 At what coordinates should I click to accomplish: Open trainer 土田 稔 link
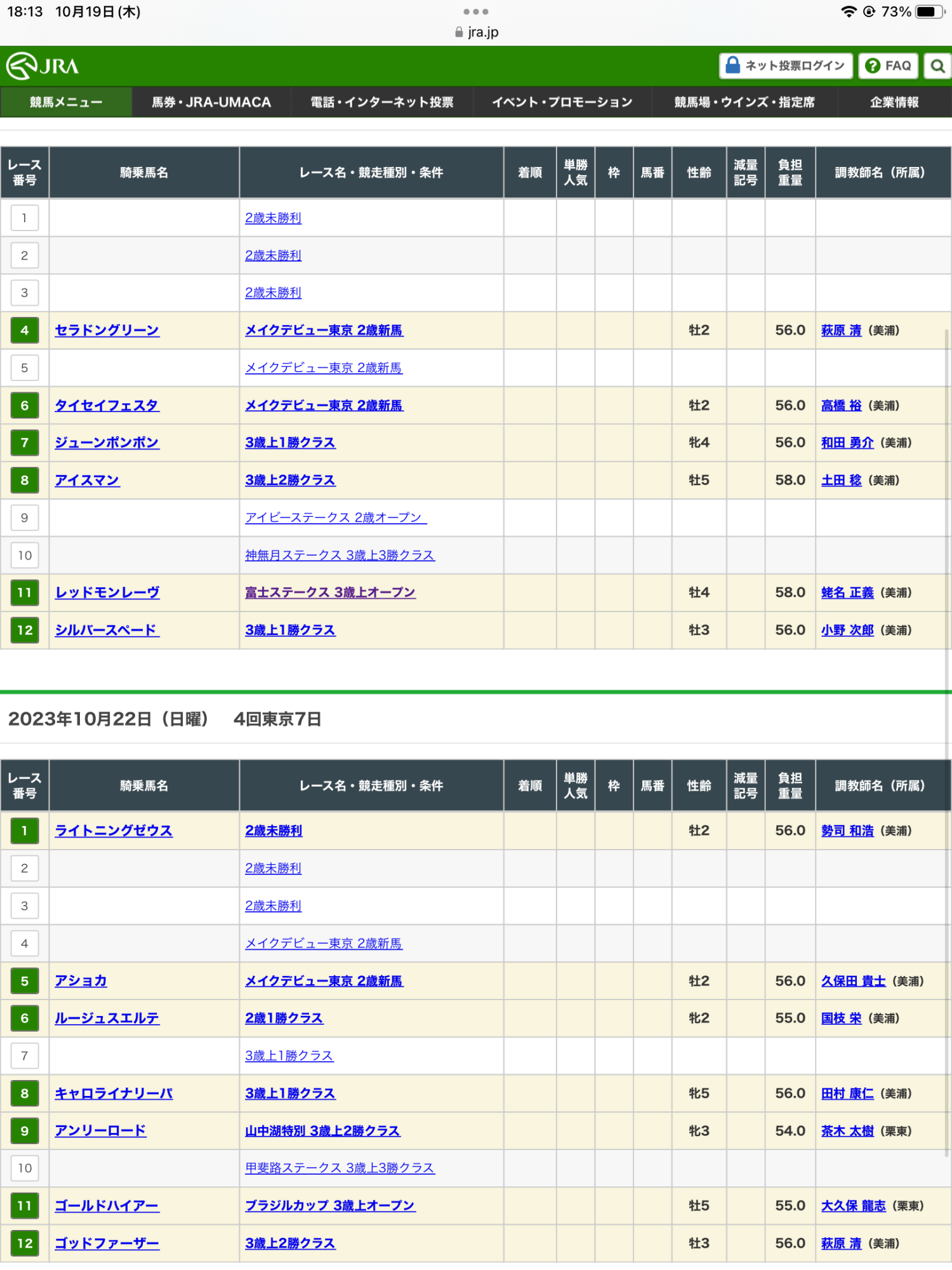[x=842, y=480]
